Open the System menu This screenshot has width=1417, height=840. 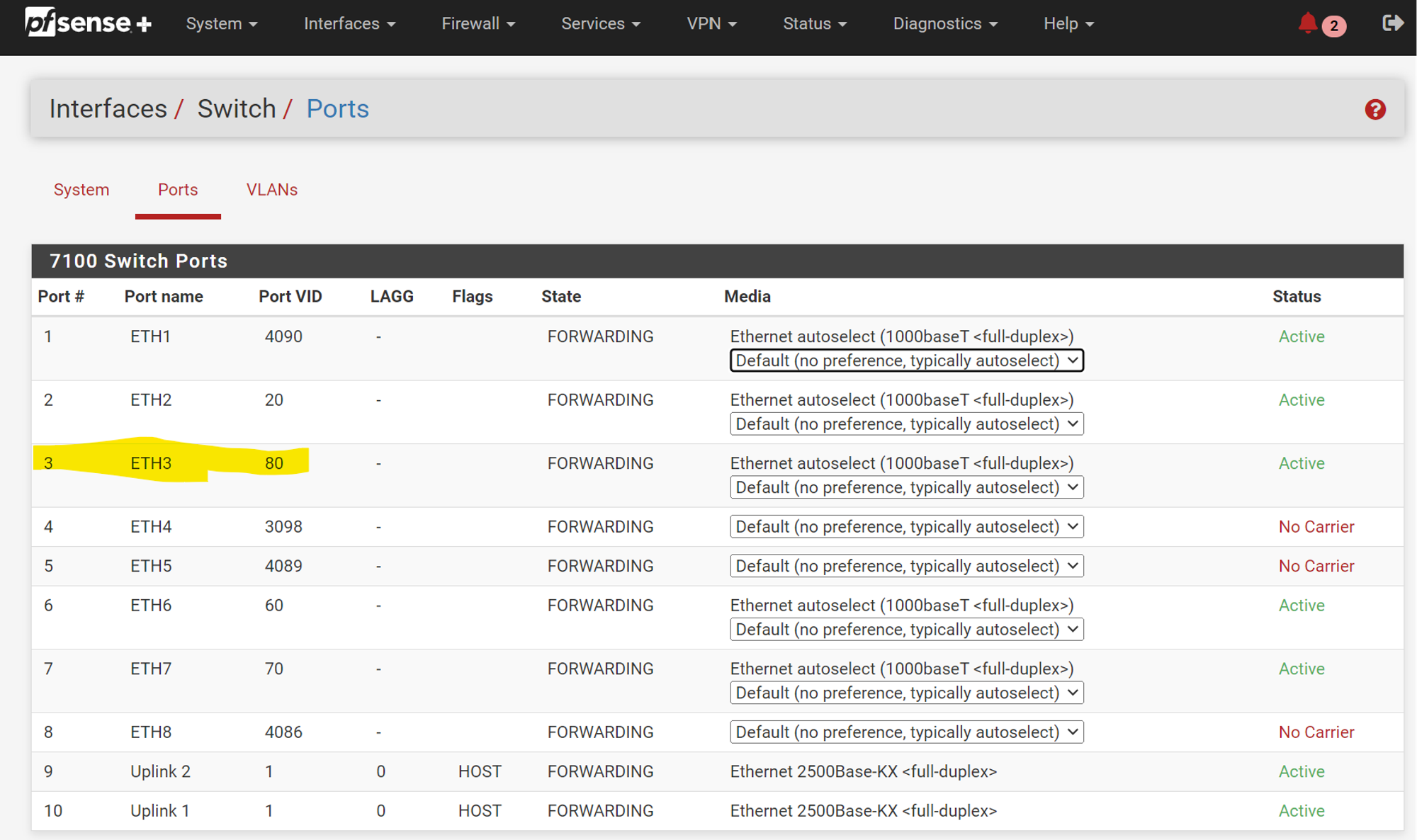coord(221,23)
